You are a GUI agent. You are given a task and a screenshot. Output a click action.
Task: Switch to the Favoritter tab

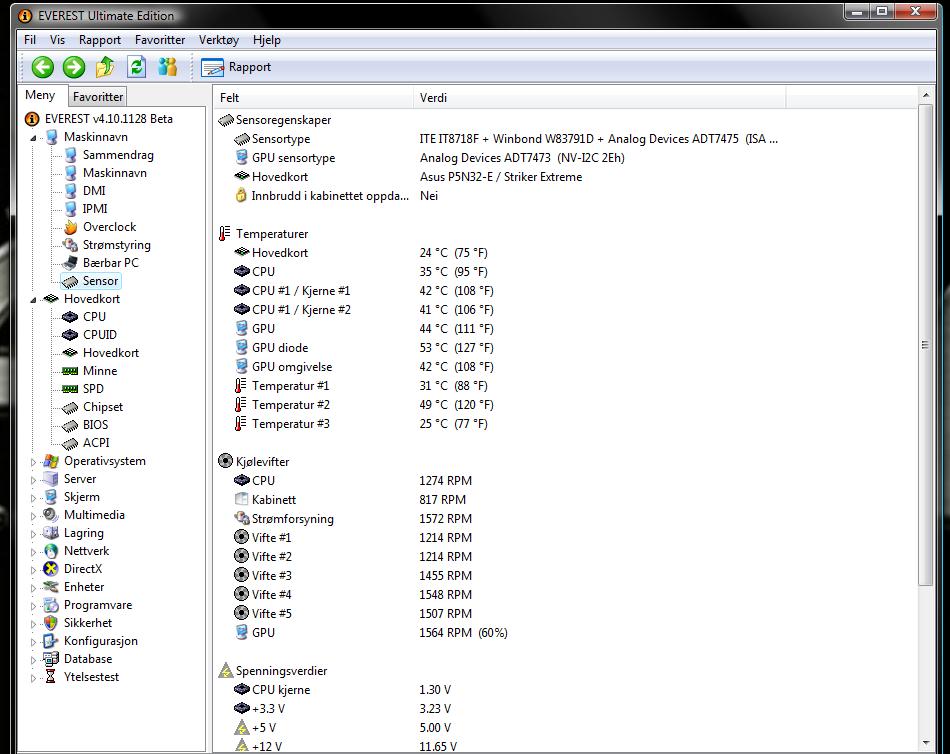click(98, 96)
